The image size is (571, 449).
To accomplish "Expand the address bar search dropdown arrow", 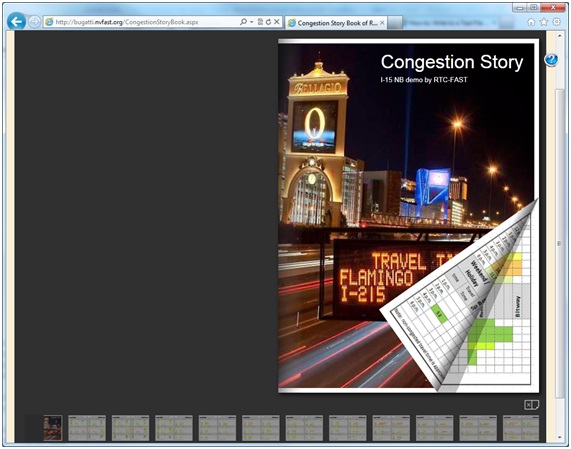I will click(251, 22).
